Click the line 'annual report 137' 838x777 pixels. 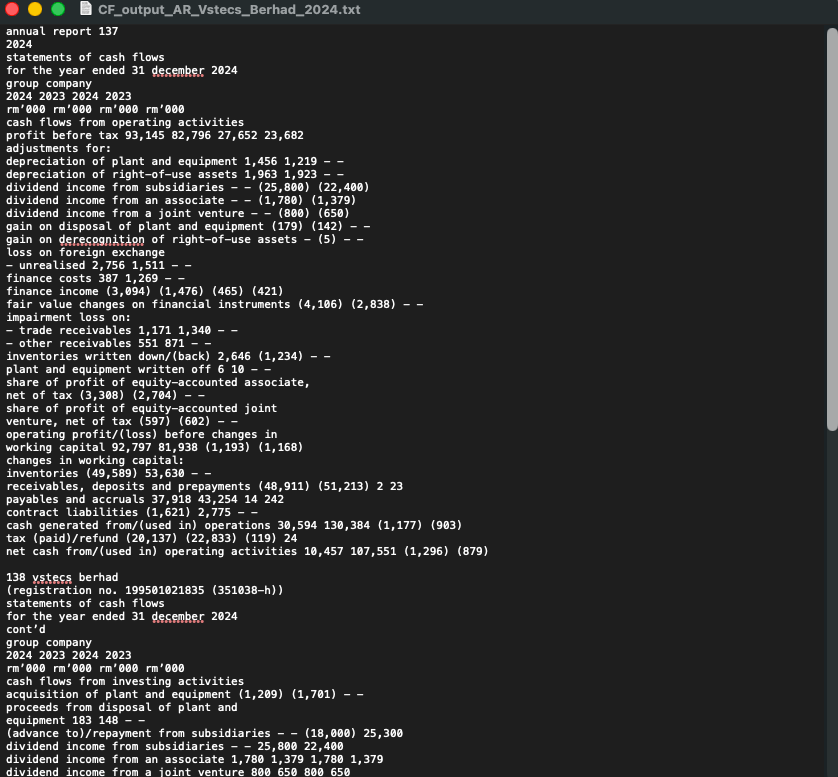(62, 32)
